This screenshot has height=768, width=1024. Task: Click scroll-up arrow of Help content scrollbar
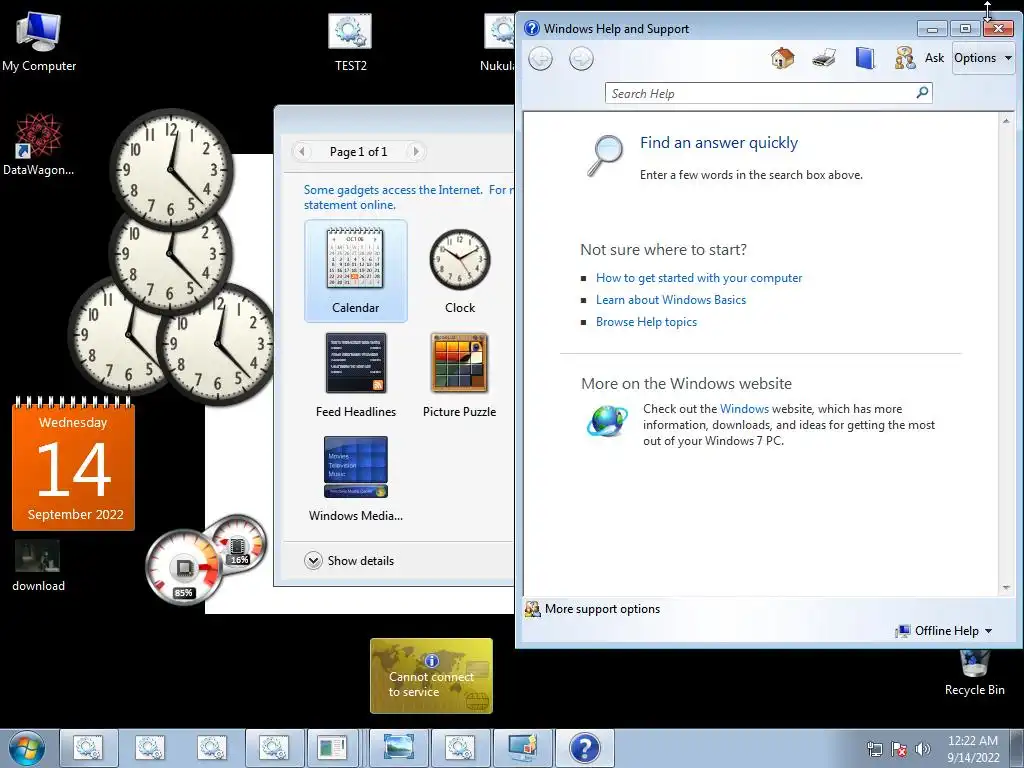1006,121
